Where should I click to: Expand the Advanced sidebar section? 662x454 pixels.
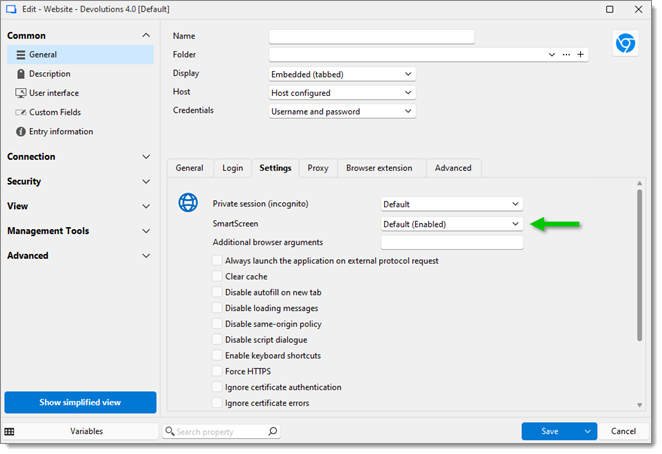tap(146, 256)
